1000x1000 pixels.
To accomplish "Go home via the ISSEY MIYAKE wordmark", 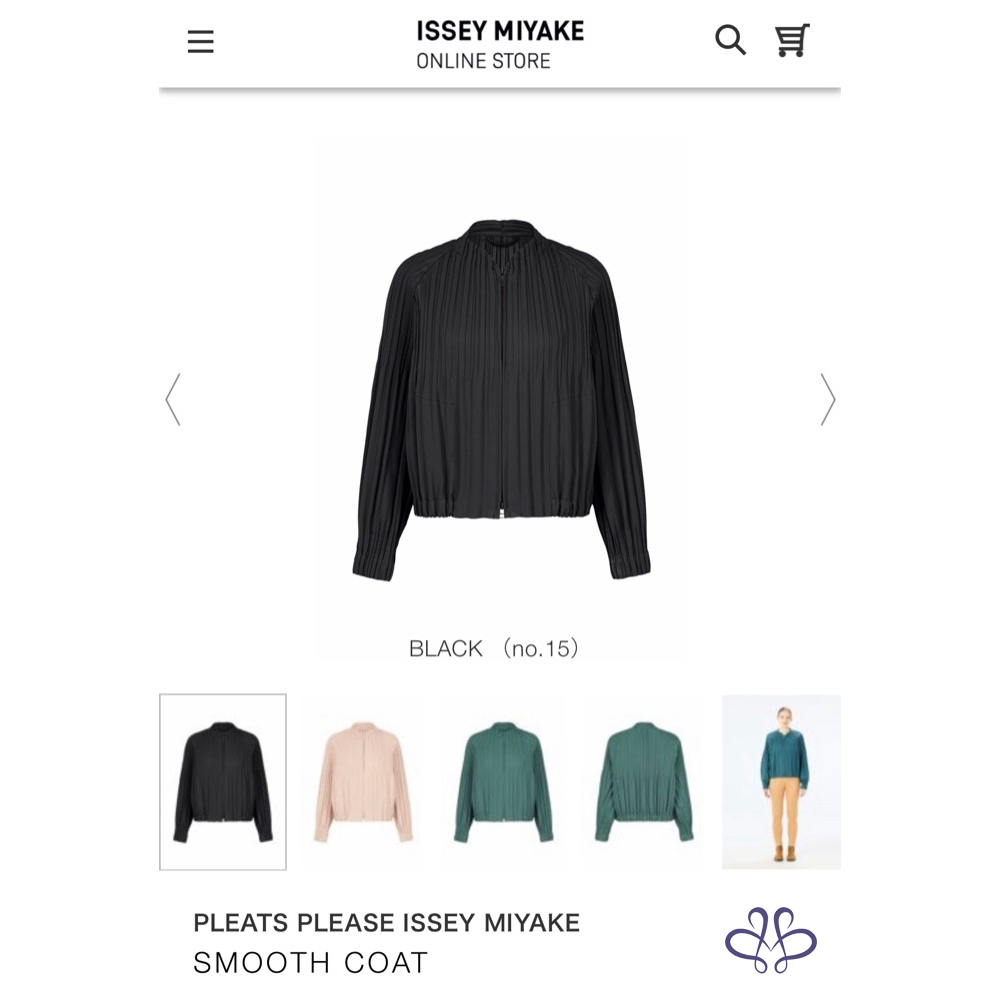I will click(500, 31).
